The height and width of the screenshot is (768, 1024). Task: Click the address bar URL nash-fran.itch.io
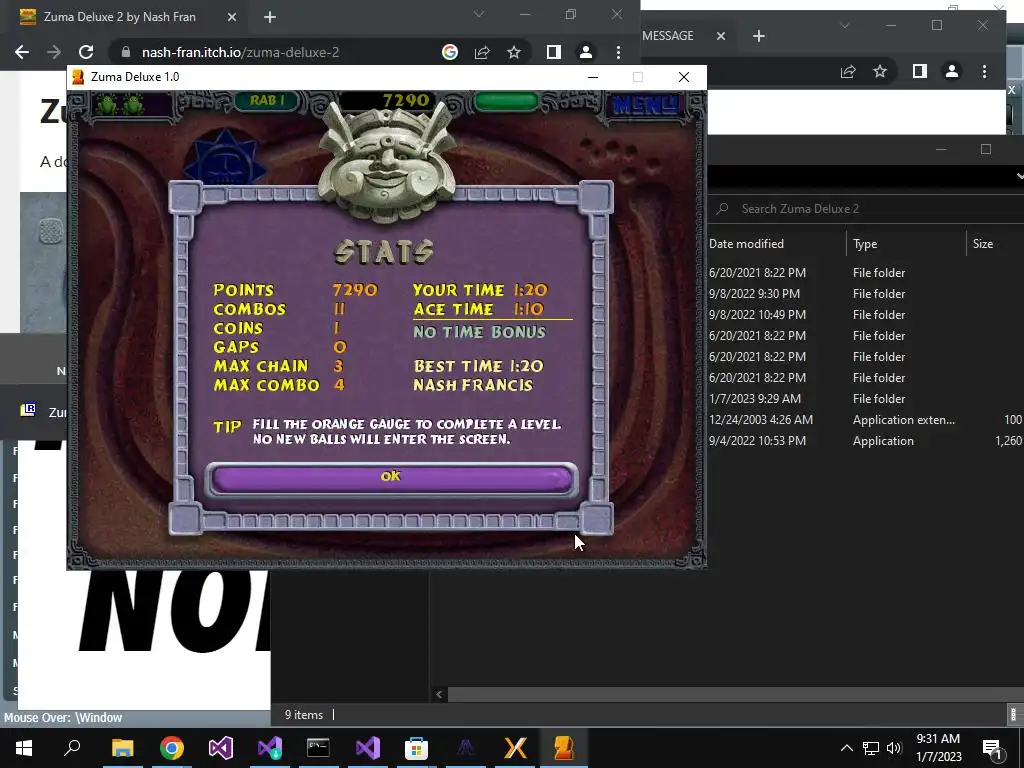click(x=240, y=52)
